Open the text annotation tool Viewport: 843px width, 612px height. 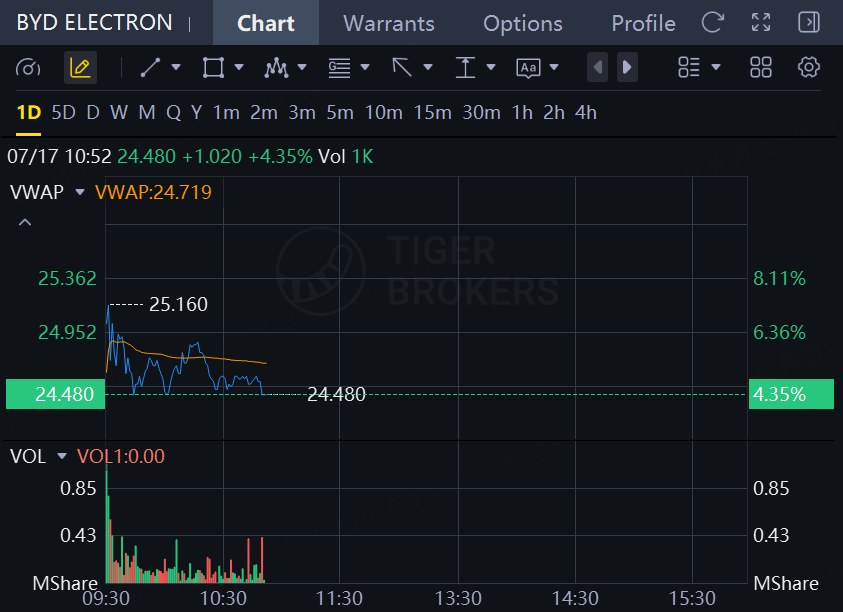(528, 68)
